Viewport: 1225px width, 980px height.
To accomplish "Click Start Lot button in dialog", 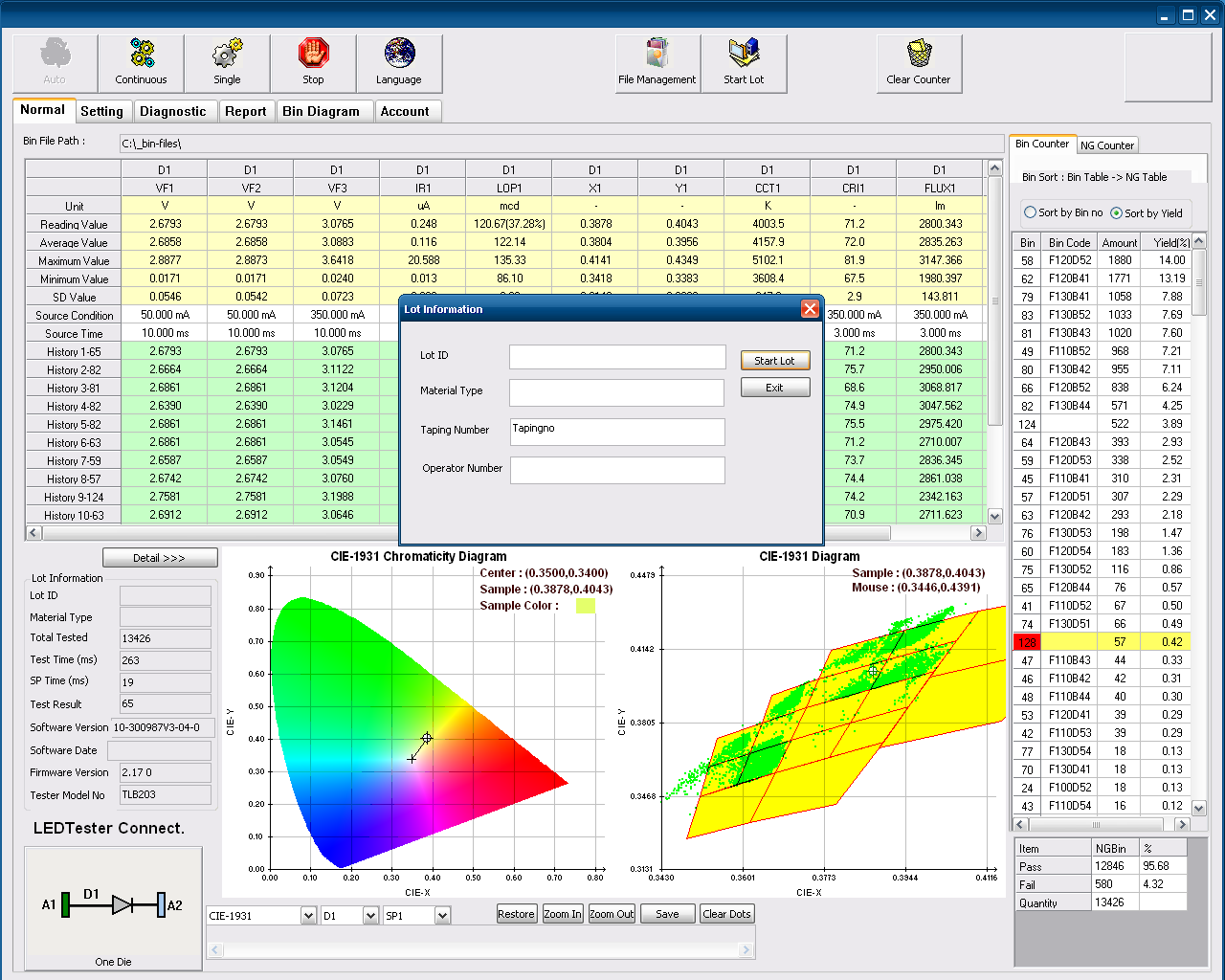I will point(775,361).
